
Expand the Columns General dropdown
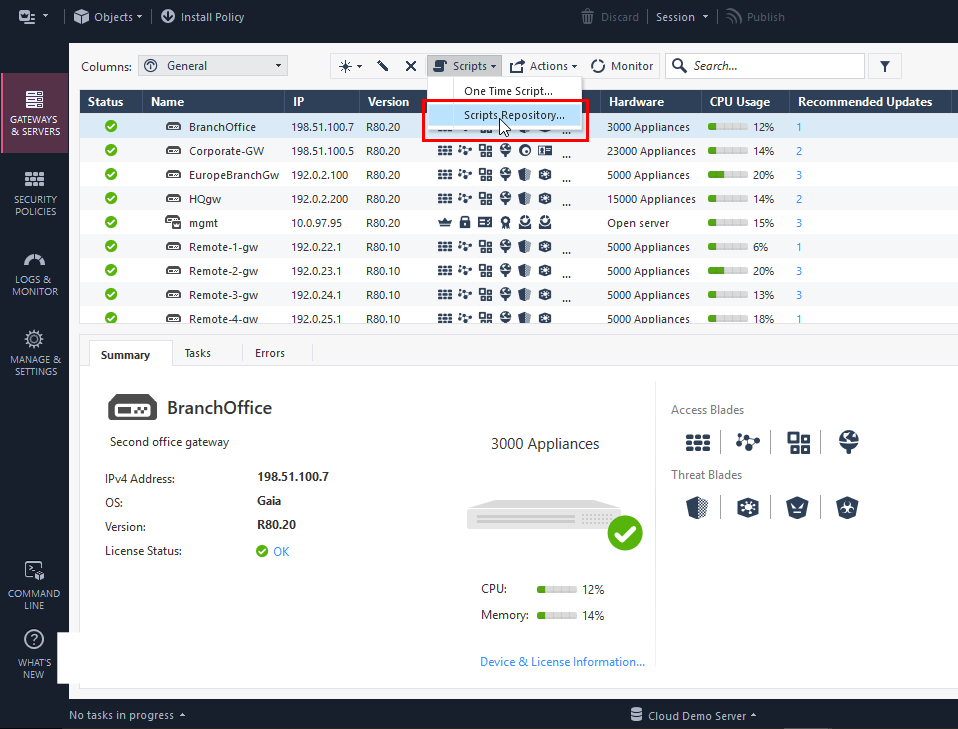[213, 66]
